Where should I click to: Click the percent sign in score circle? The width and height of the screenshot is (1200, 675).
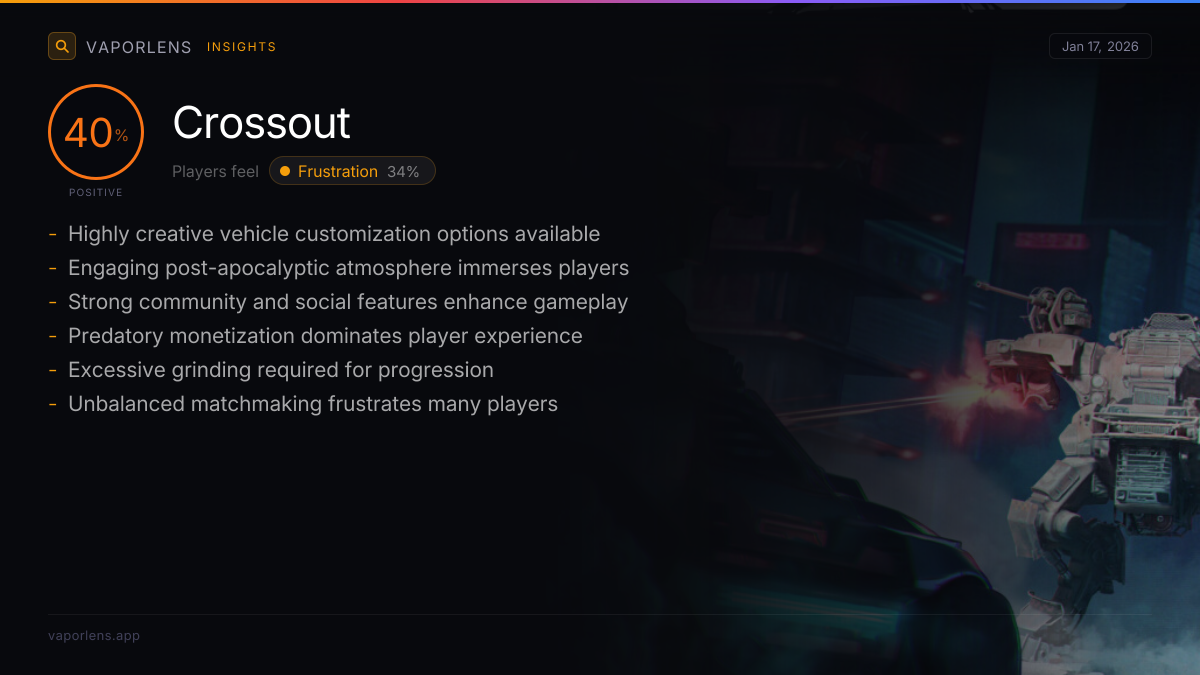(122, 136)
